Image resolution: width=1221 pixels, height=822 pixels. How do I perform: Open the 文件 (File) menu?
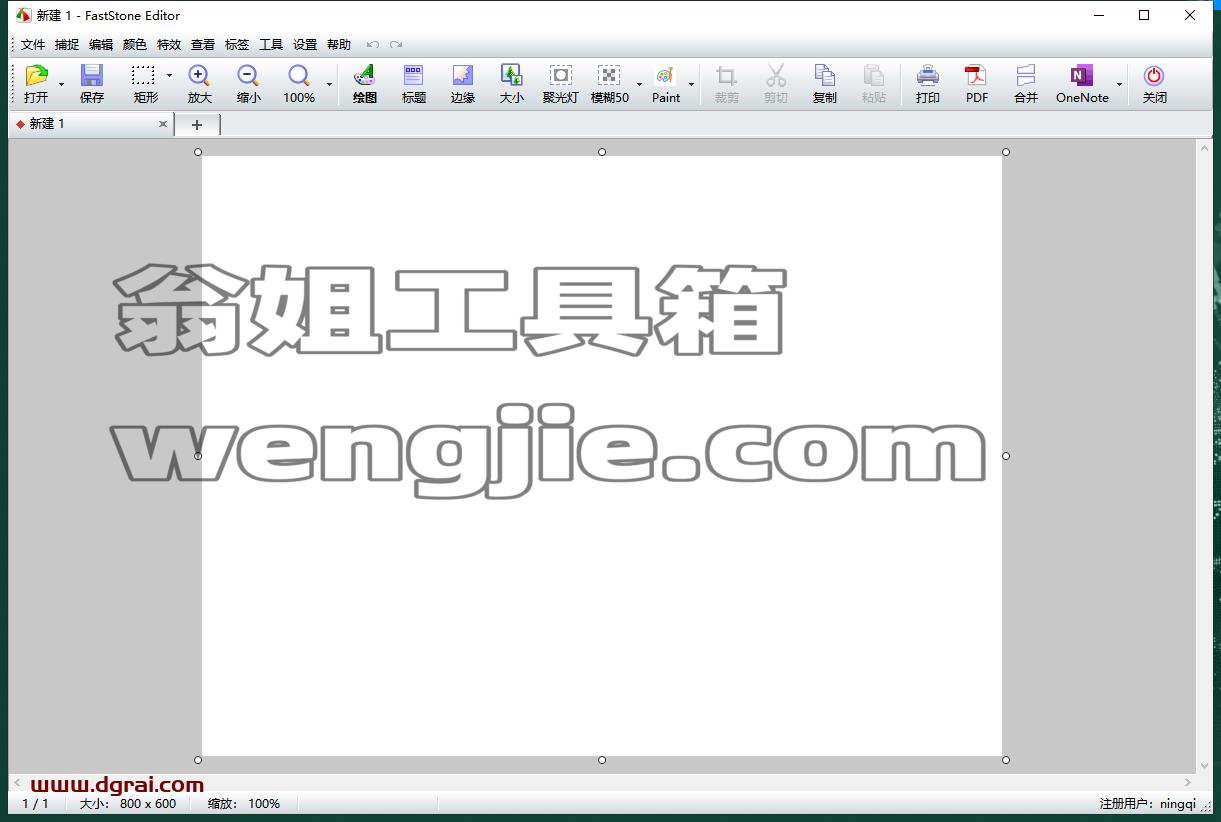[x=33, y=45]
